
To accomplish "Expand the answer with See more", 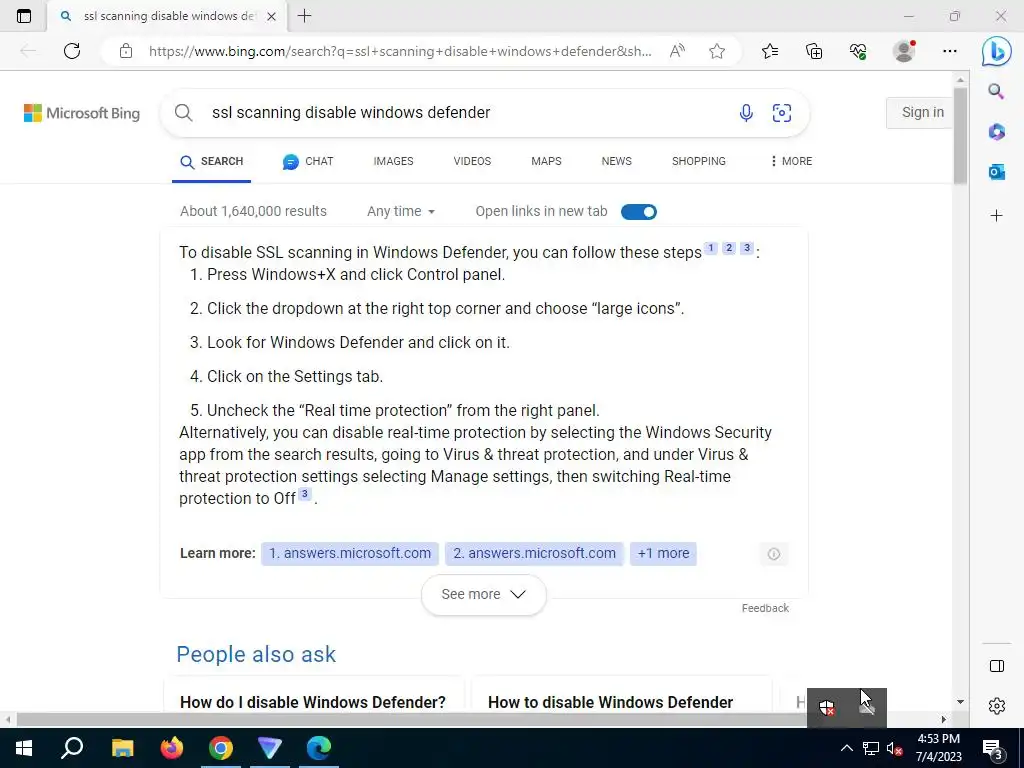I will 483,594.
